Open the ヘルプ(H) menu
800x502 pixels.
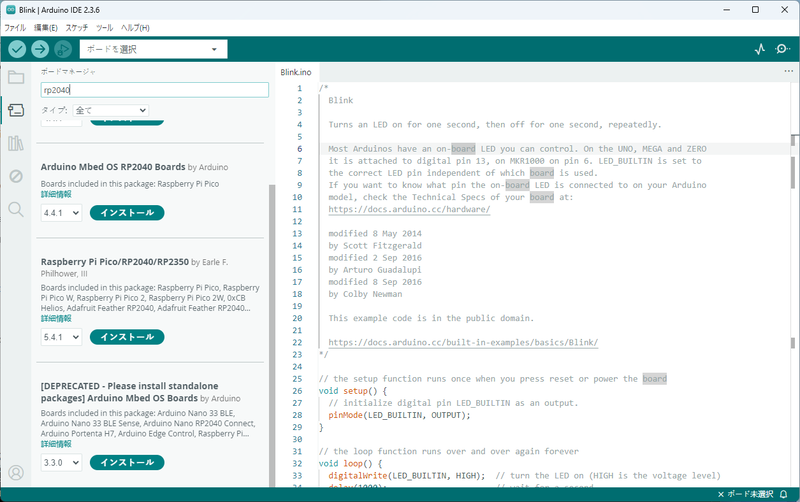click(135, 28)
